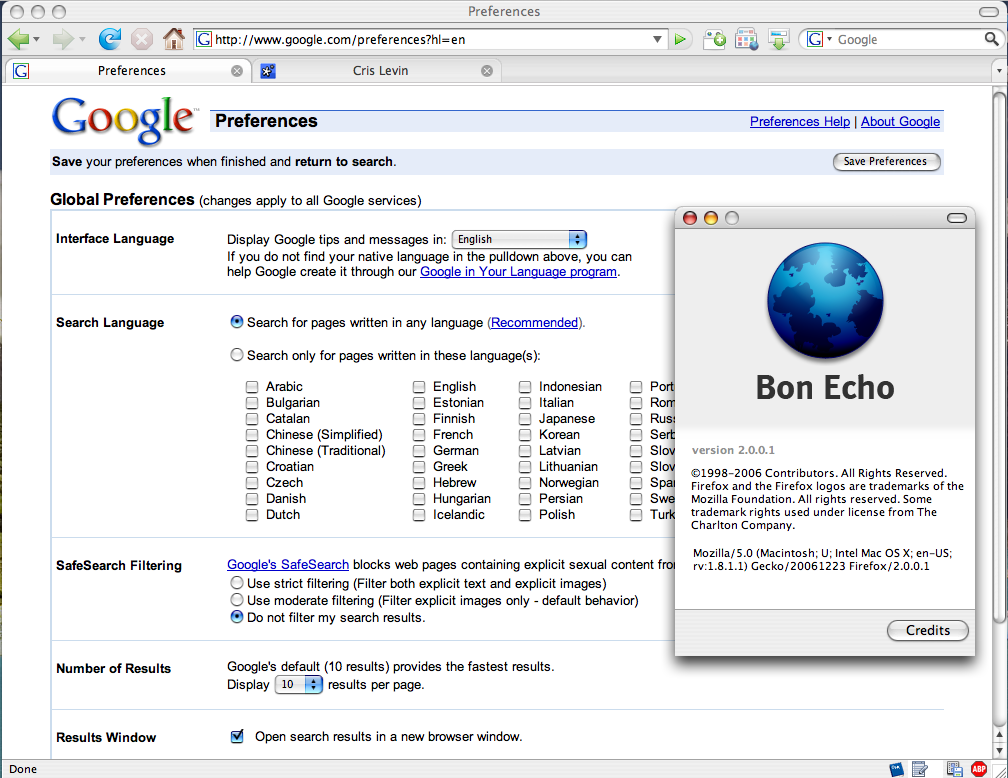Viewport: 1008px width, 778px height.
Task: Check the German language checkbox
Action: [x=419, y=451]
